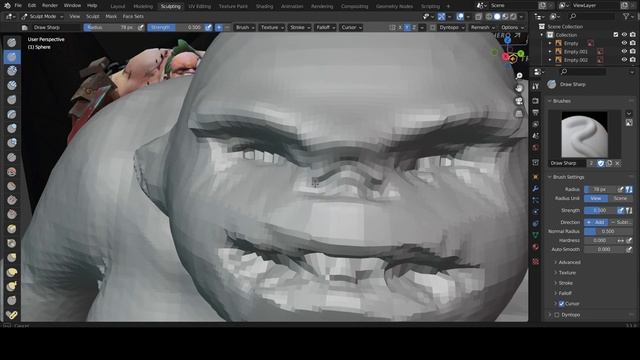Toggle strength pressure sensitivity in header

tap(209, 27)
